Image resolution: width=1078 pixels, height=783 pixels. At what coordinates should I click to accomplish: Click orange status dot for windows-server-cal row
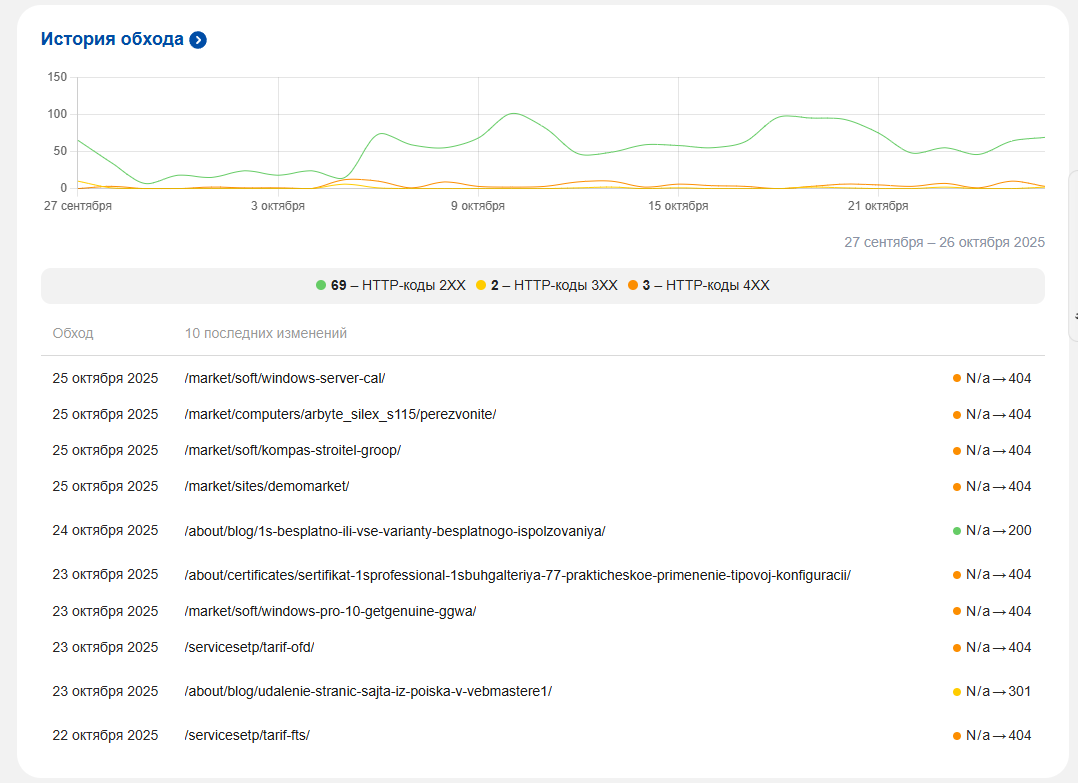(957, 378)
